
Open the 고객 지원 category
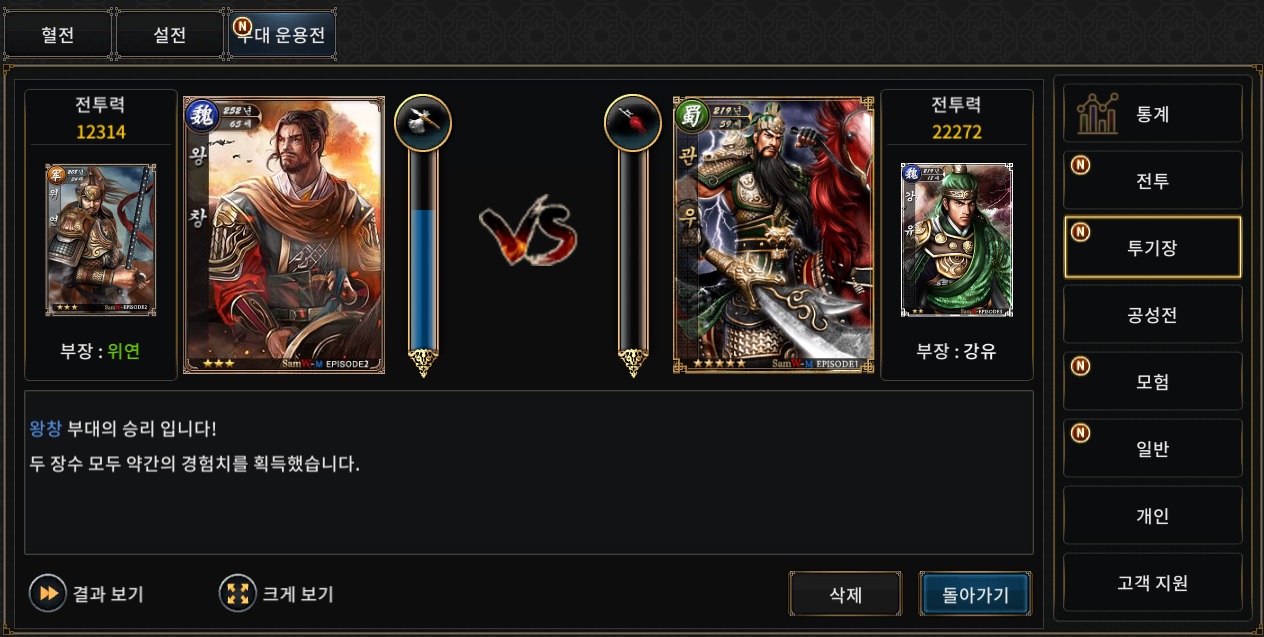click(1152, 583)
